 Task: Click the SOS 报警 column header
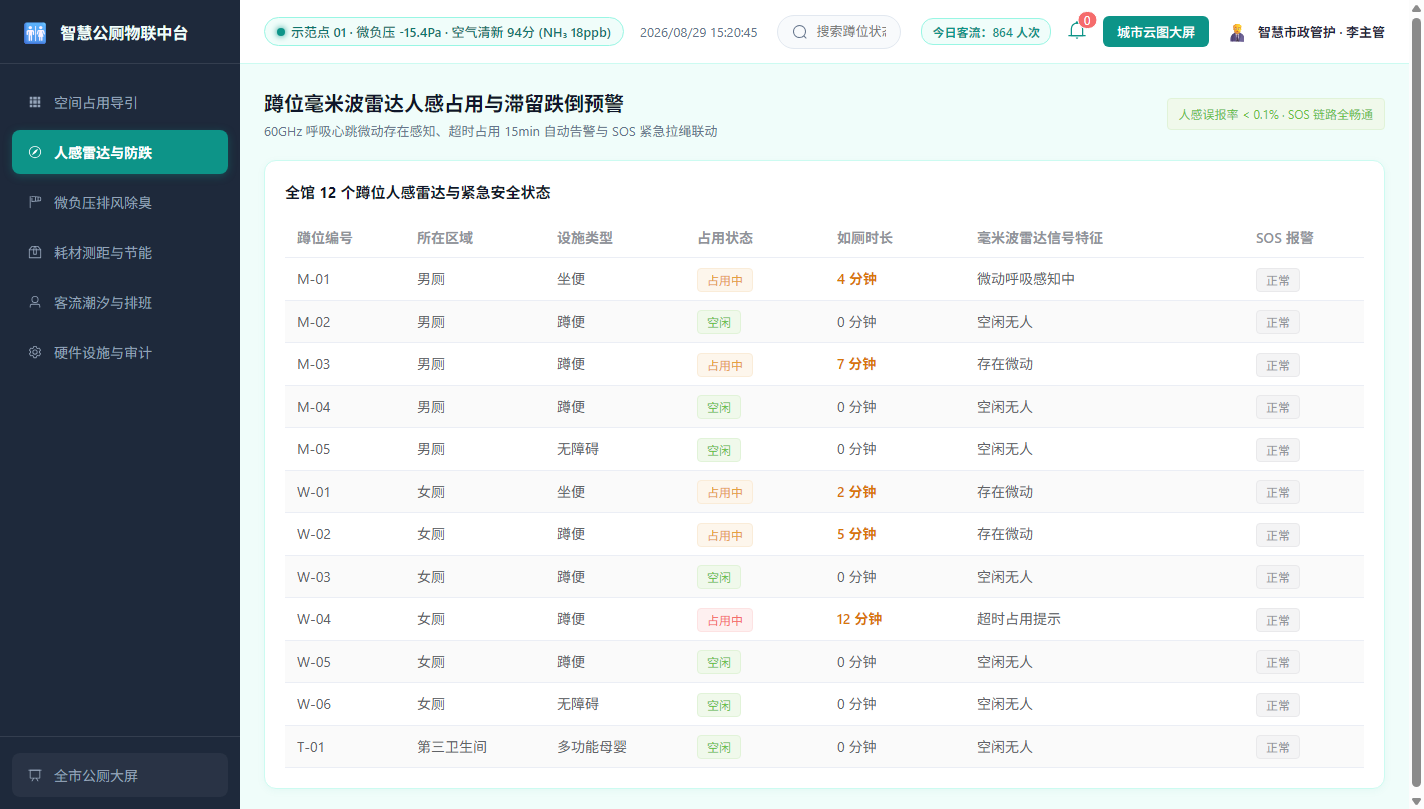[x=1284, y=238]
